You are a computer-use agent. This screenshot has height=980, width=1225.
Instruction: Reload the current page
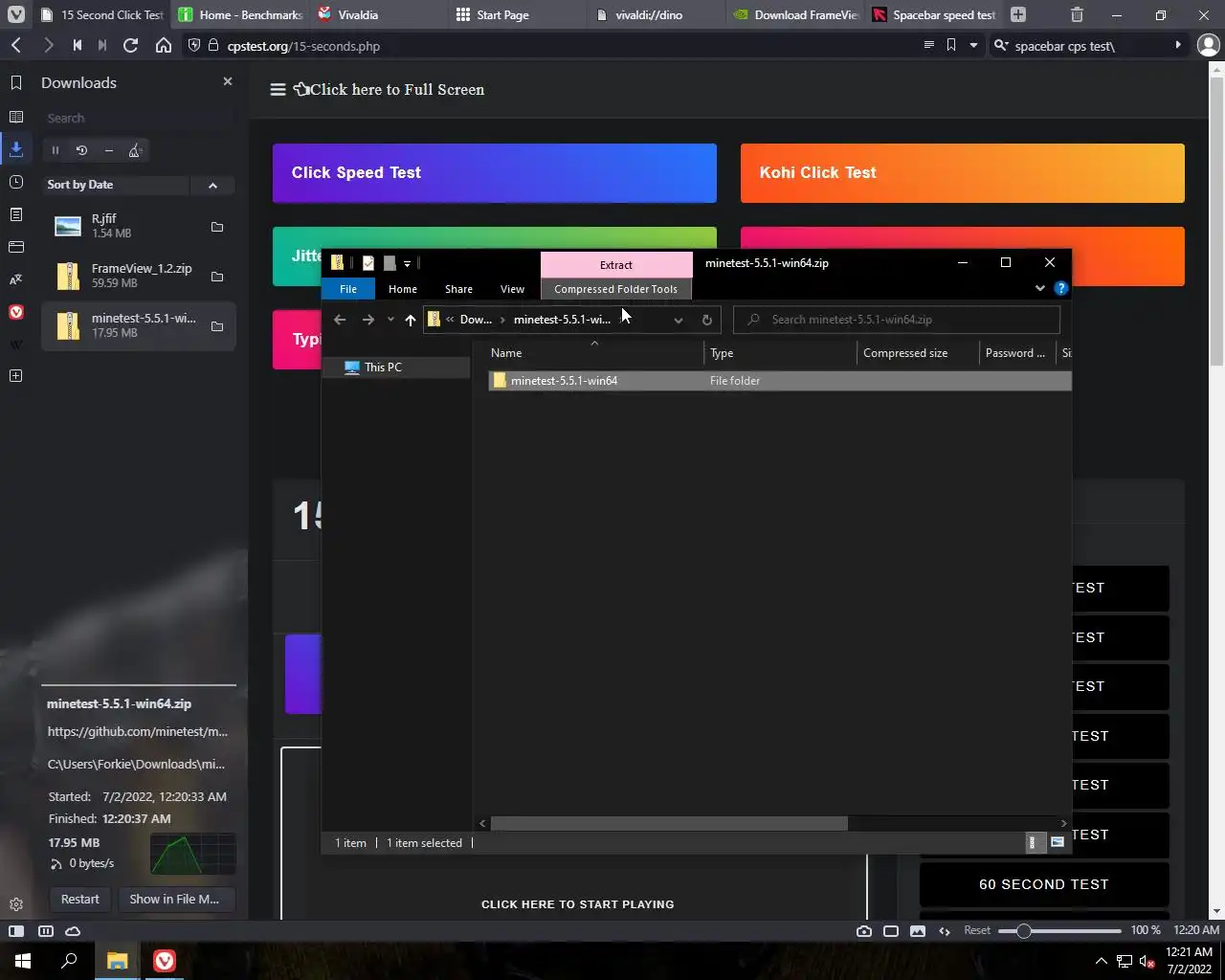coord(131,45)
